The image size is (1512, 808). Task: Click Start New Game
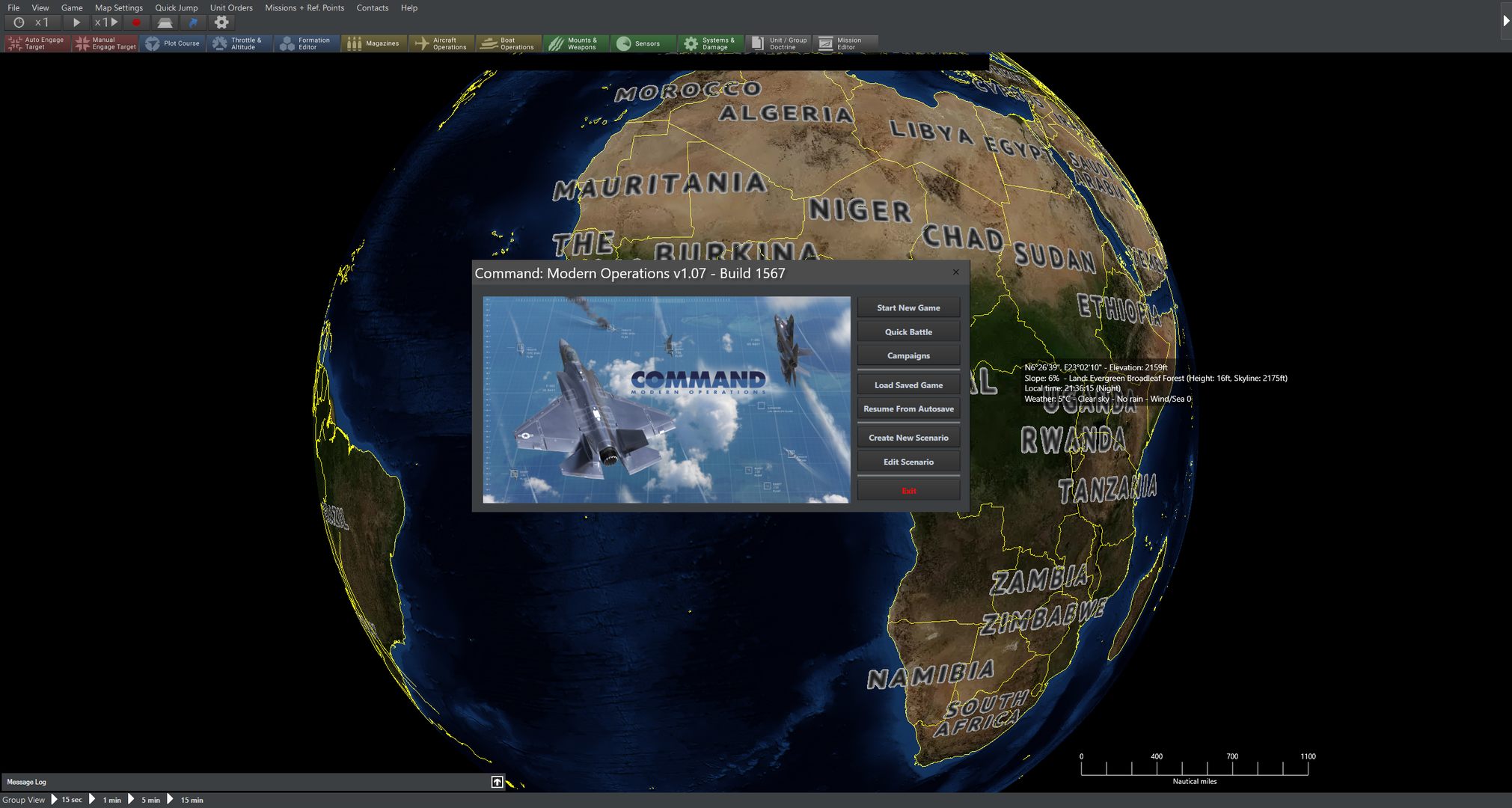click(908, 307)
